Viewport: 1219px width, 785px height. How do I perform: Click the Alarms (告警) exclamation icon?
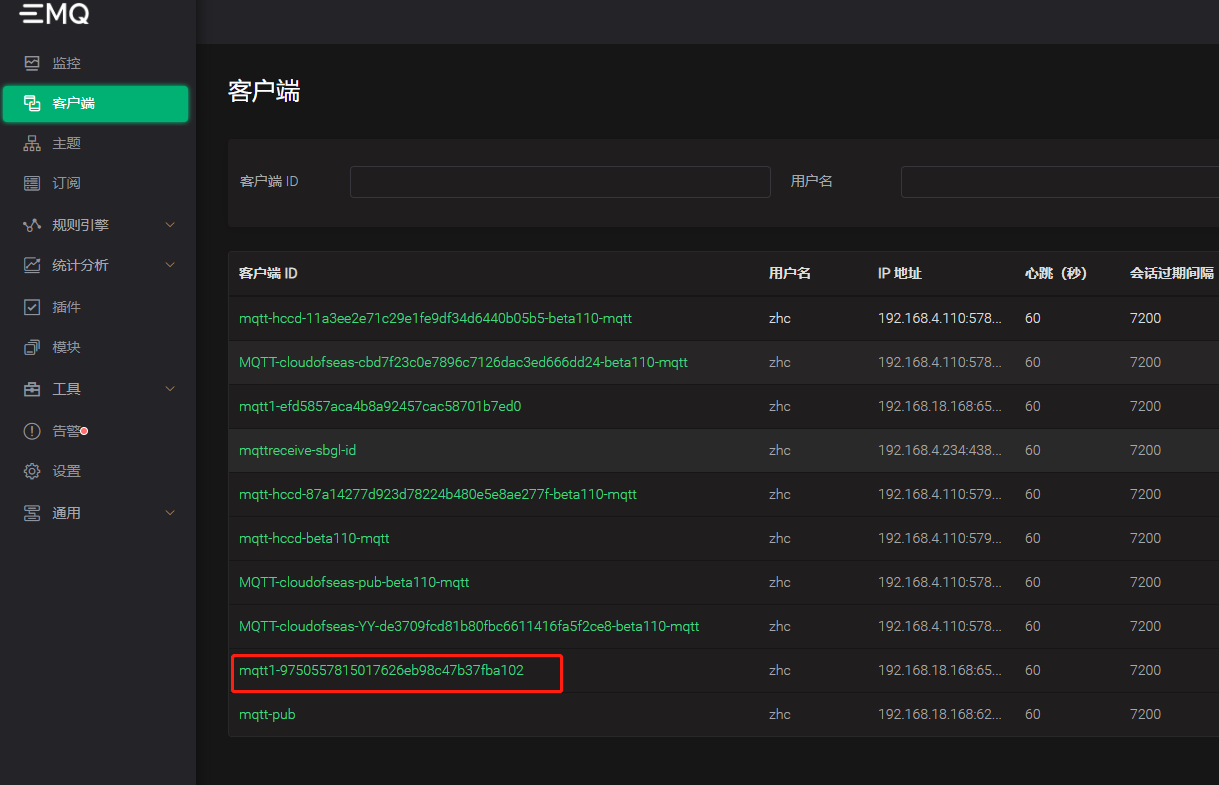tap(32, 431)
